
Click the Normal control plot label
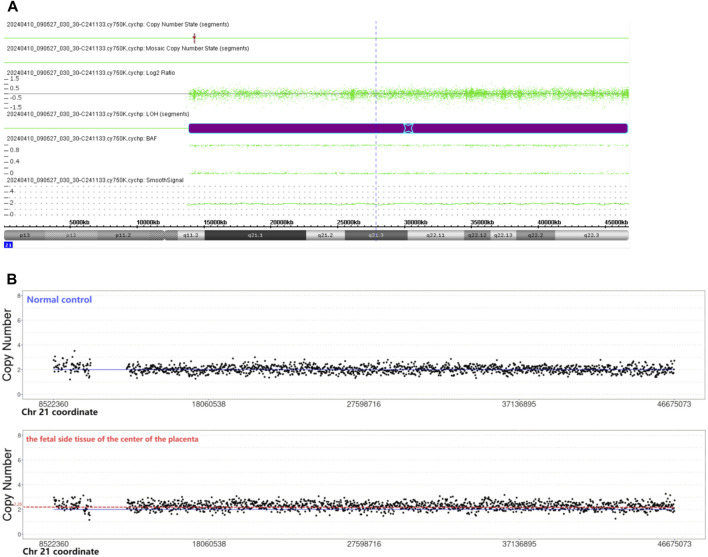click(59, 300)
